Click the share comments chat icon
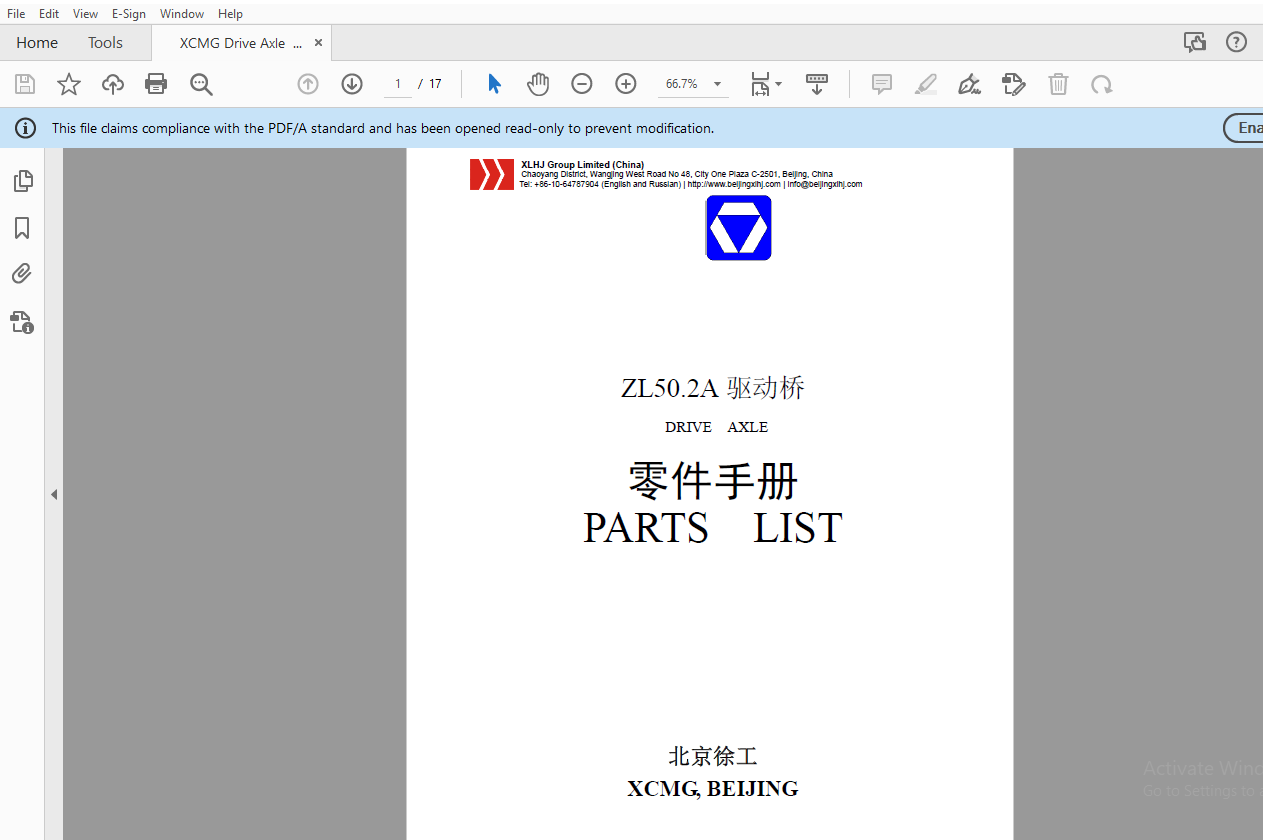 [1194, 42]
